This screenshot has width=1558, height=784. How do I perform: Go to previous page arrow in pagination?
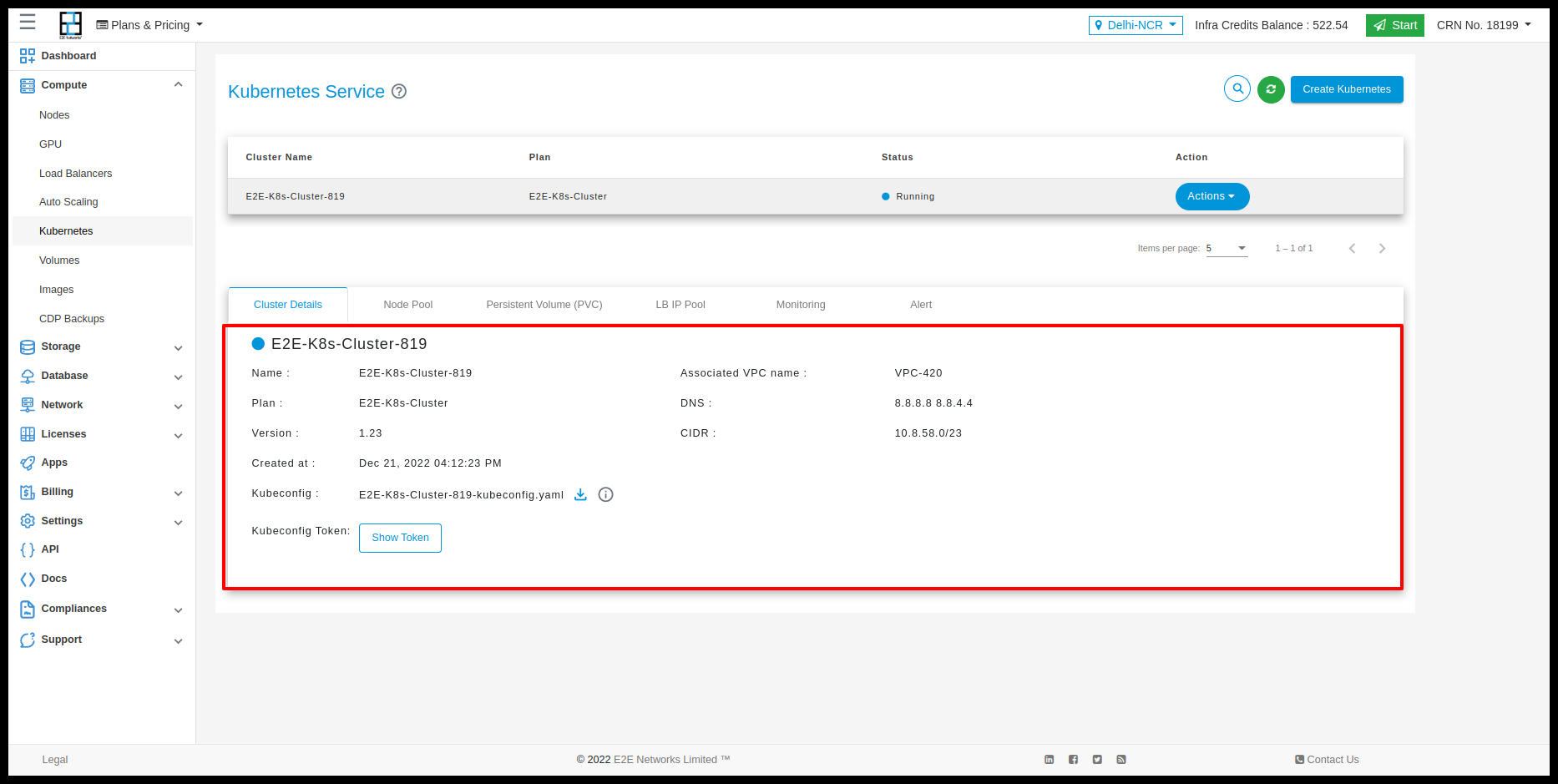1353,248
